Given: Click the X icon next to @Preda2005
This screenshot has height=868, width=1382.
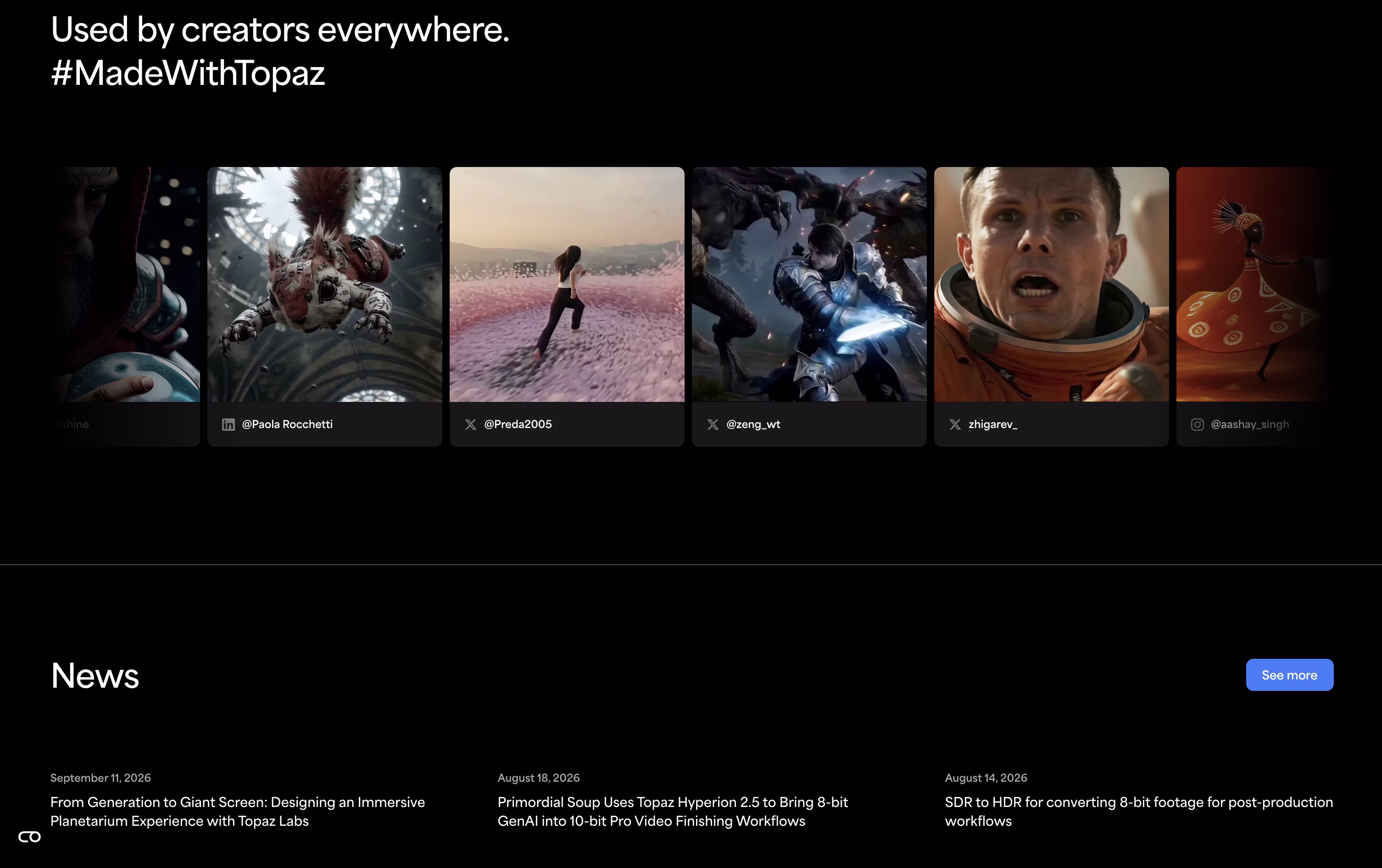Looking at the screenshot, I should [471, 424].
